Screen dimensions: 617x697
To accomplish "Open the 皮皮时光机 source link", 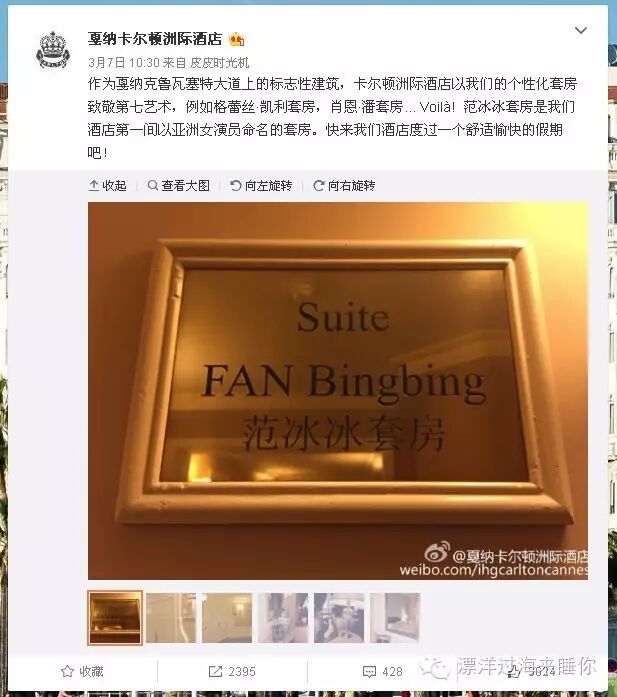I will pos(219,63).
